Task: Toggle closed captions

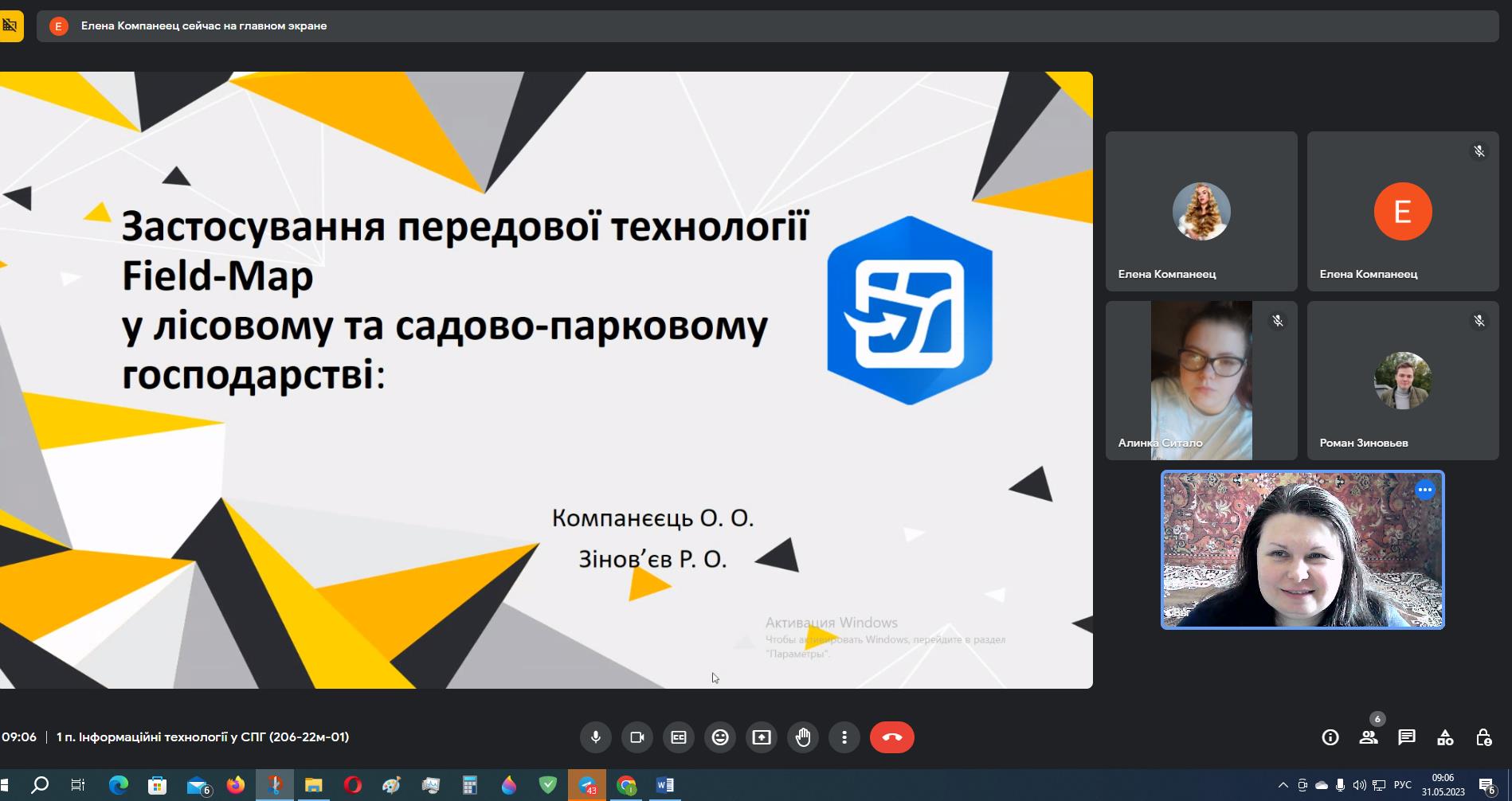Action: tap(679, 737)
